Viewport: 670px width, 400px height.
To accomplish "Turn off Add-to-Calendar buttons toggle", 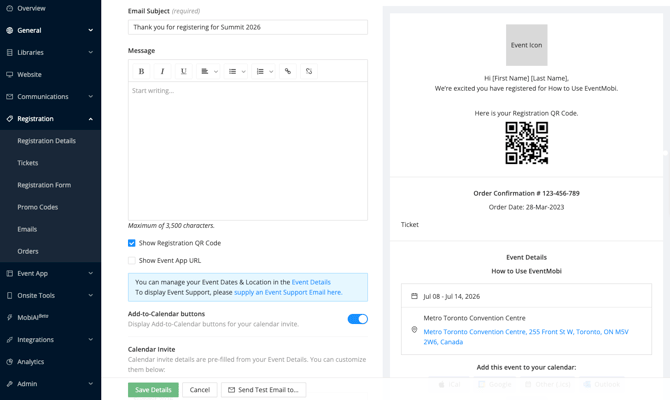I will 357,319.
